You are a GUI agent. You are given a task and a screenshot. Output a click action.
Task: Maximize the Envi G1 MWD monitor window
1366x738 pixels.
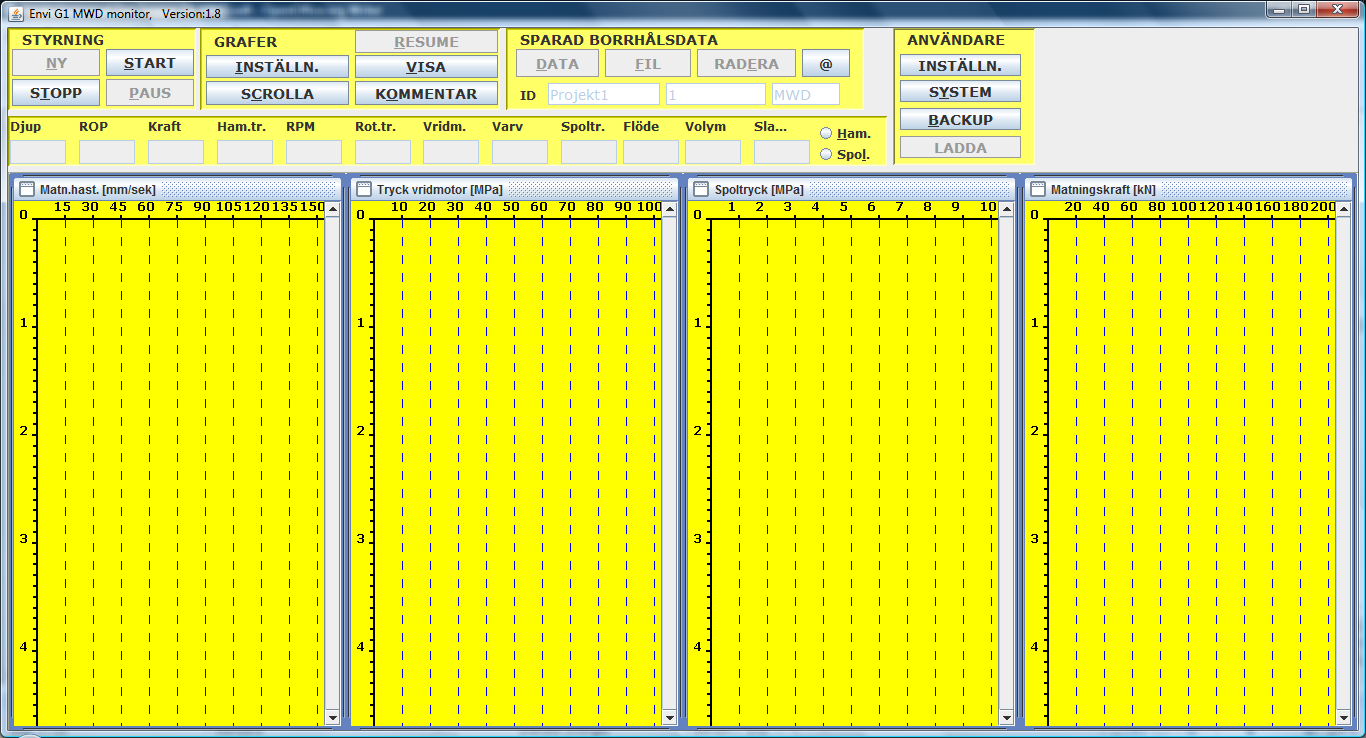1303,9
